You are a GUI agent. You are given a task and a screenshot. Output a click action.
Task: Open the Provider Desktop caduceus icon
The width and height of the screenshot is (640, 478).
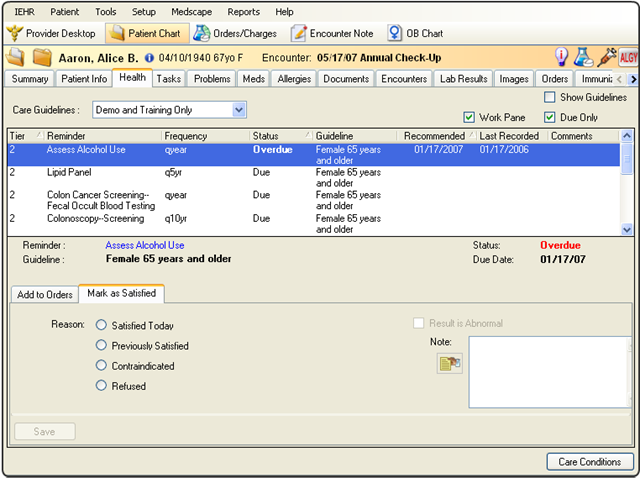point(15,33)
